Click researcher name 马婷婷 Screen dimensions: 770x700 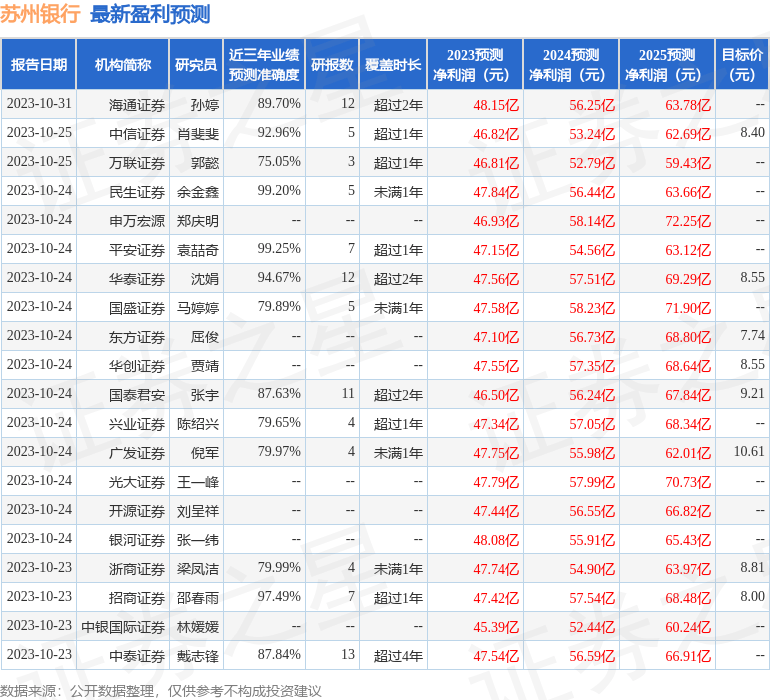tap(198, 308)
